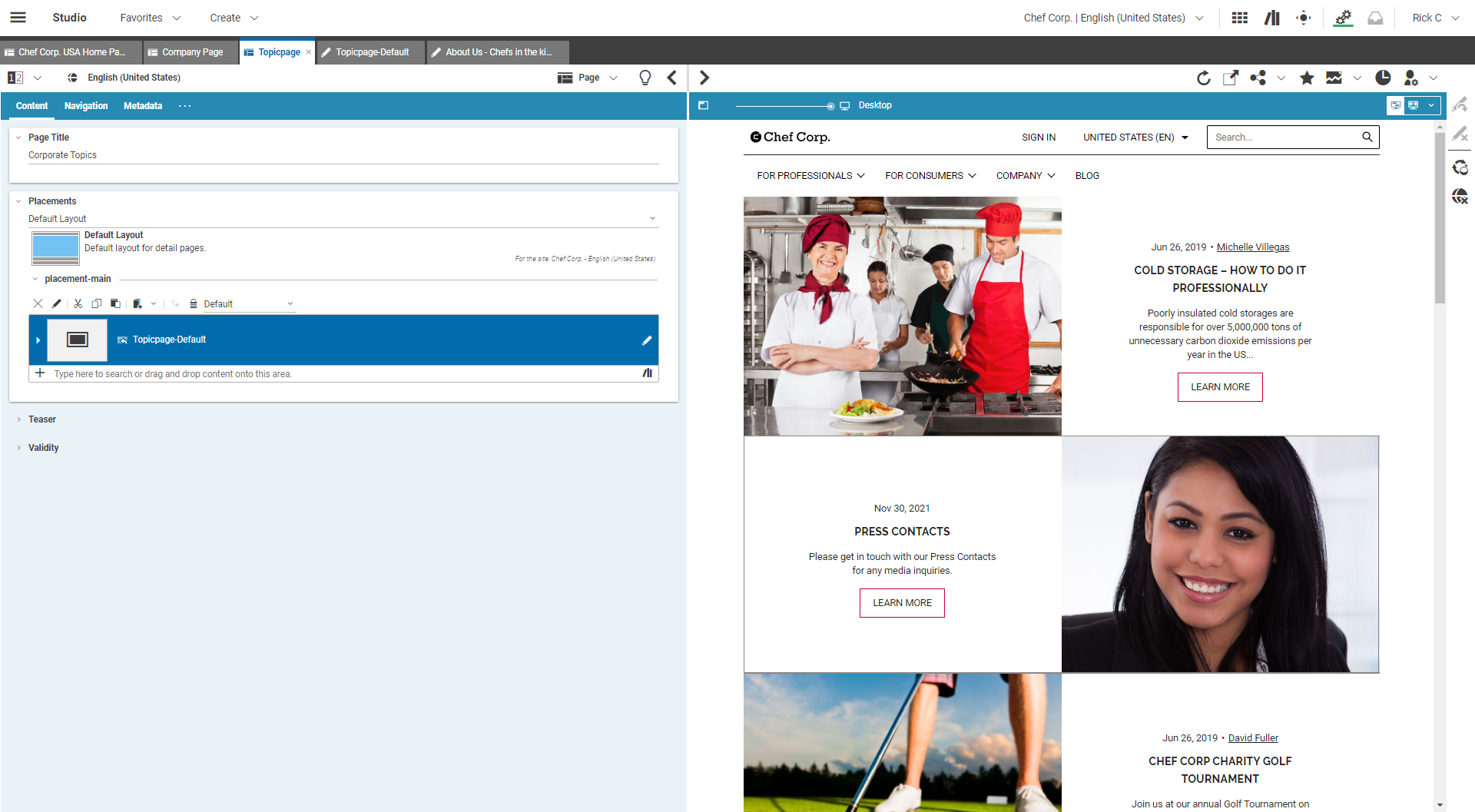The image size is (1475, 812).
Task: Open the Michelle Villegas author link
Action: [x=1253, y=247]
